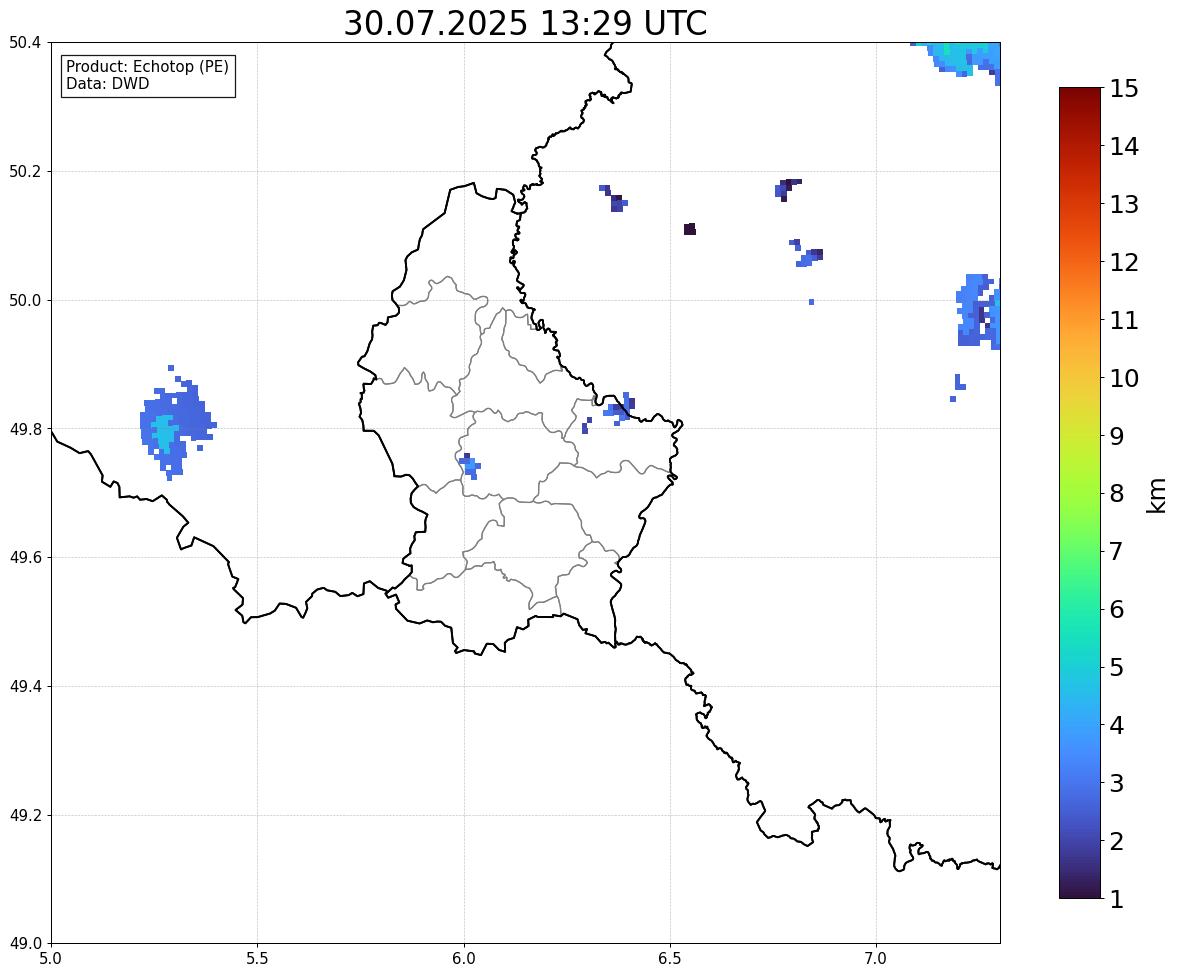This screenshot has height=976, width=1178.
Task: Click the longitude tick label "6.0"
Action: tap(464, 959)
